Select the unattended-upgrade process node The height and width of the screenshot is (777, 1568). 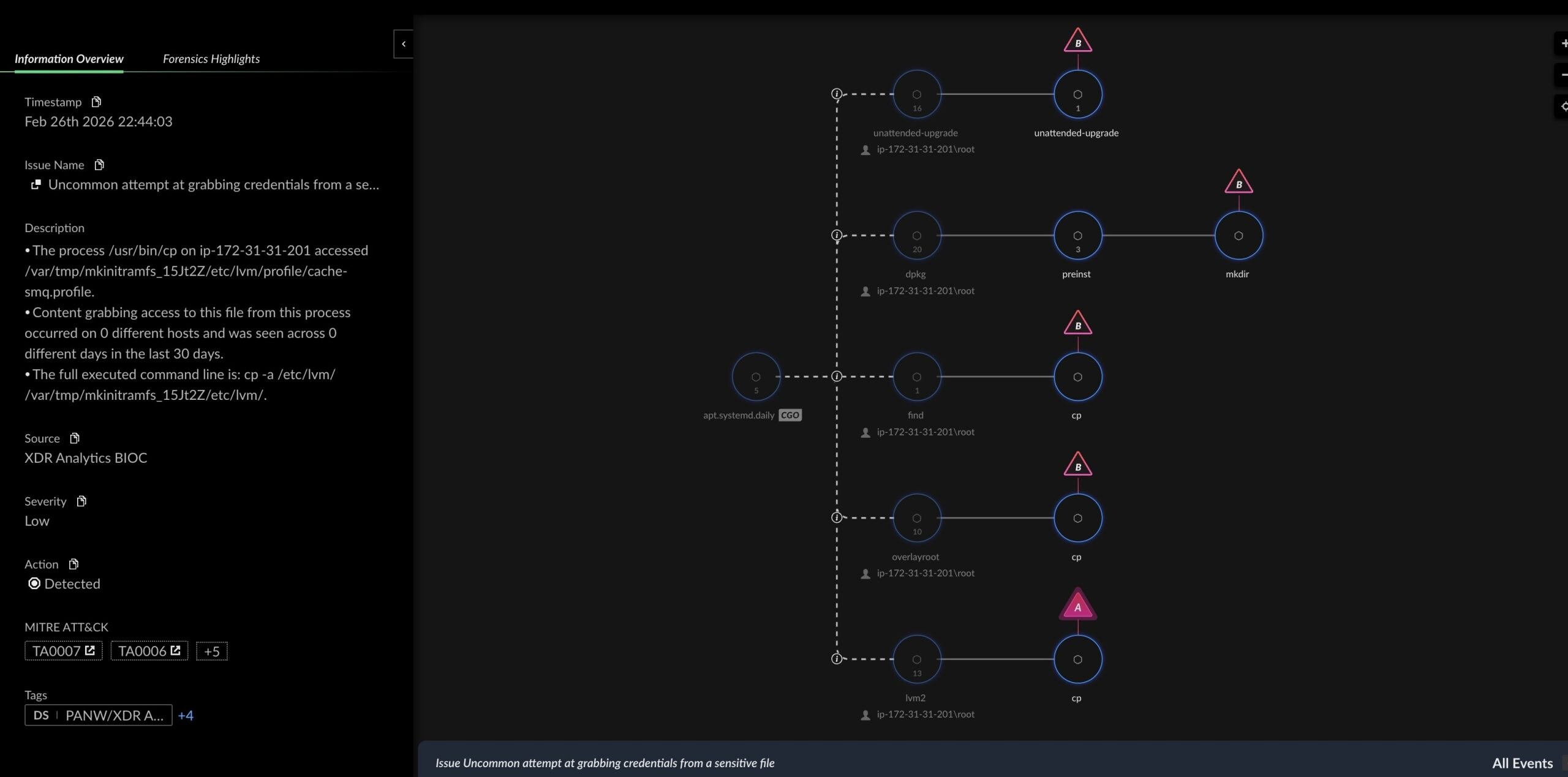pyautogui.click(x=1077, y=93)
